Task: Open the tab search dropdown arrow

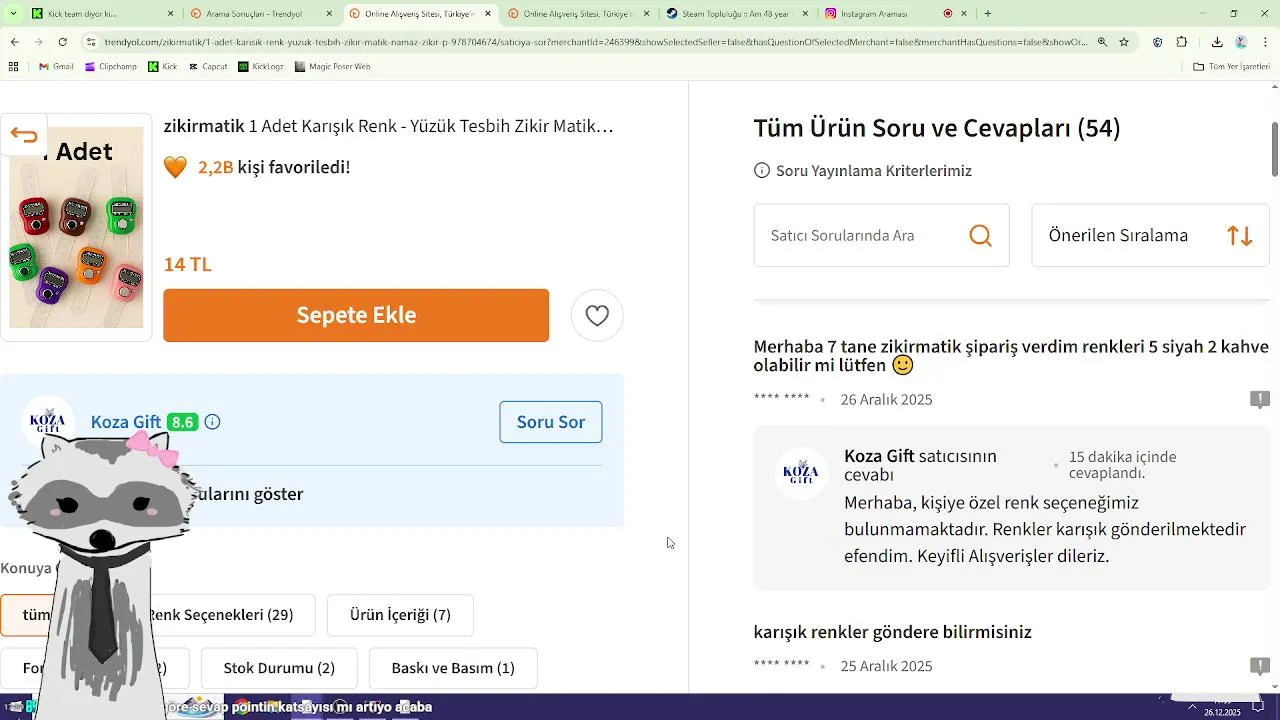Action: [13, 13]
